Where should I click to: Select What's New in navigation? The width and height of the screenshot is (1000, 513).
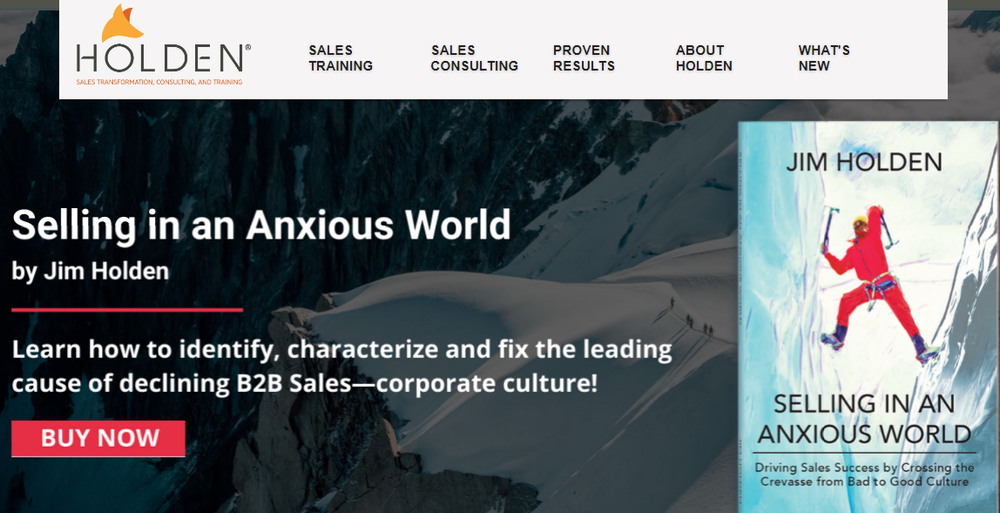pos(824,58)
